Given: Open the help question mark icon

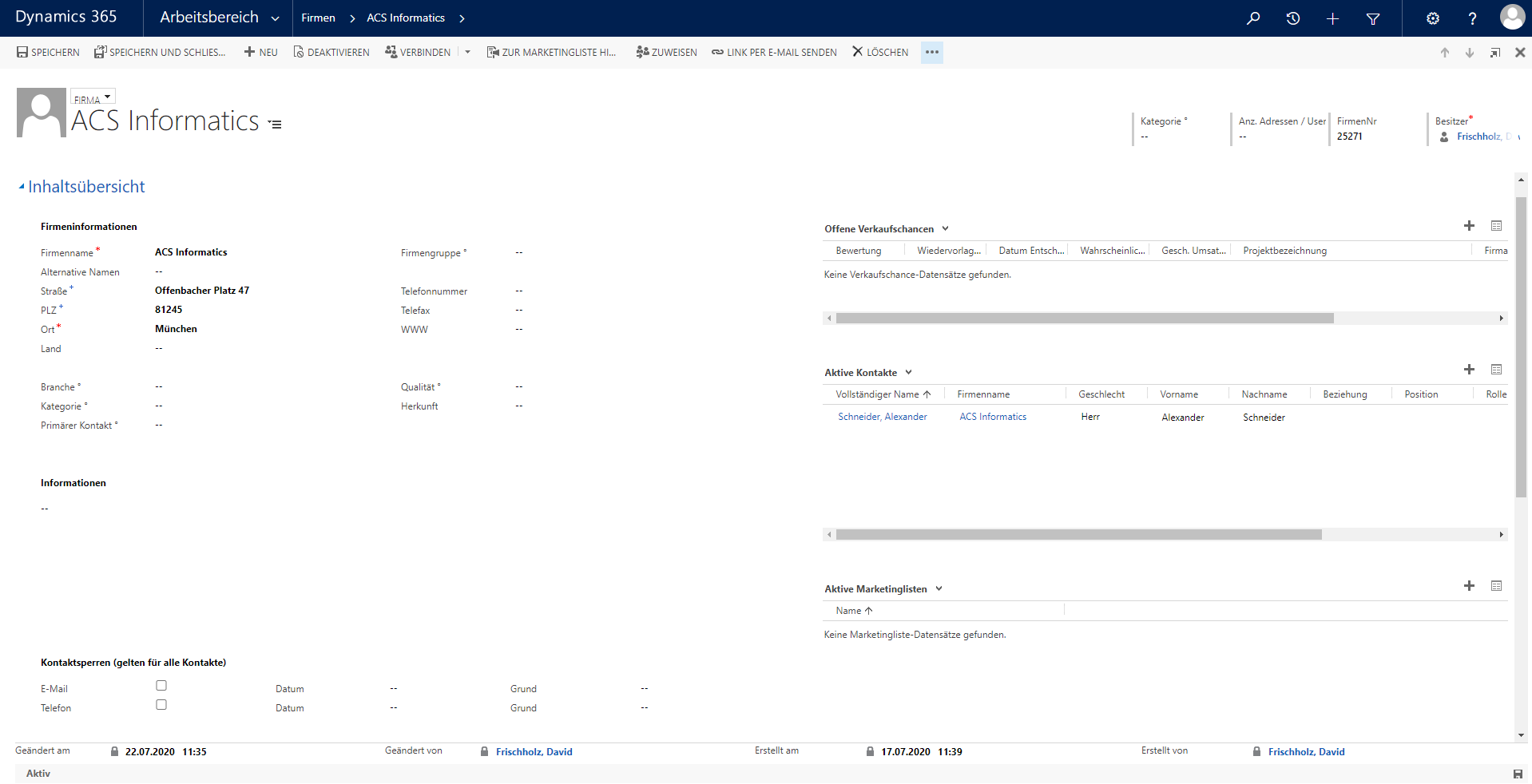Looking at the screenshot, I should (1472, 18).
